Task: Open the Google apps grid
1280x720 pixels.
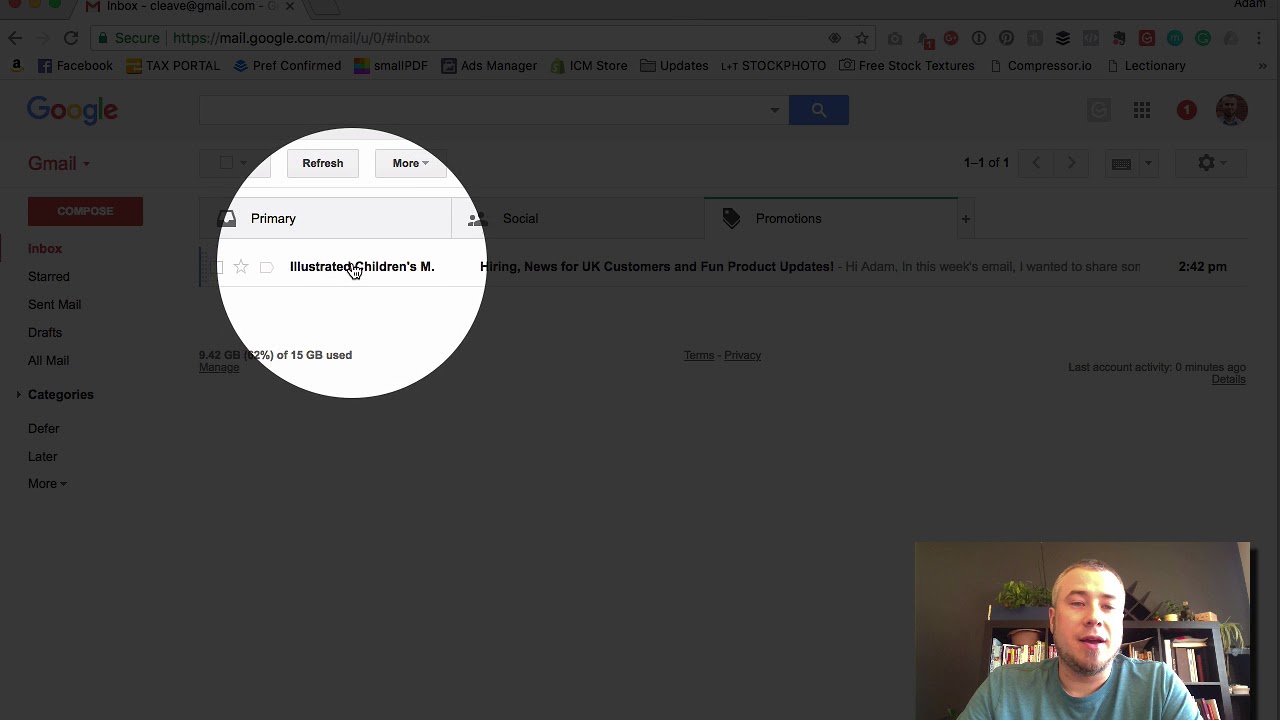Action: point(1142,110)
